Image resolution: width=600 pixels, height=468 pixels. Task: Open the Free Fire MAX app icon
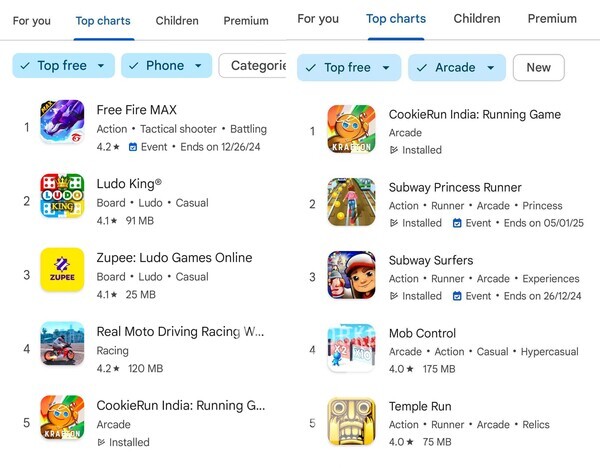[62, 128]
